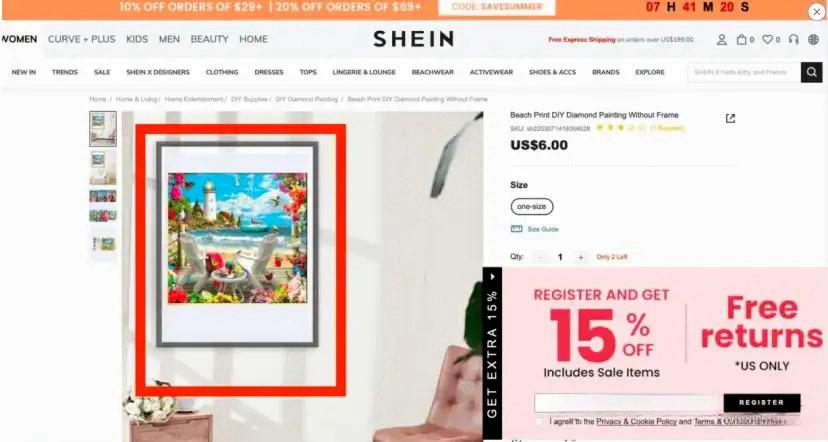
Task: Close the promo banner with X
Action: (816, 12)
